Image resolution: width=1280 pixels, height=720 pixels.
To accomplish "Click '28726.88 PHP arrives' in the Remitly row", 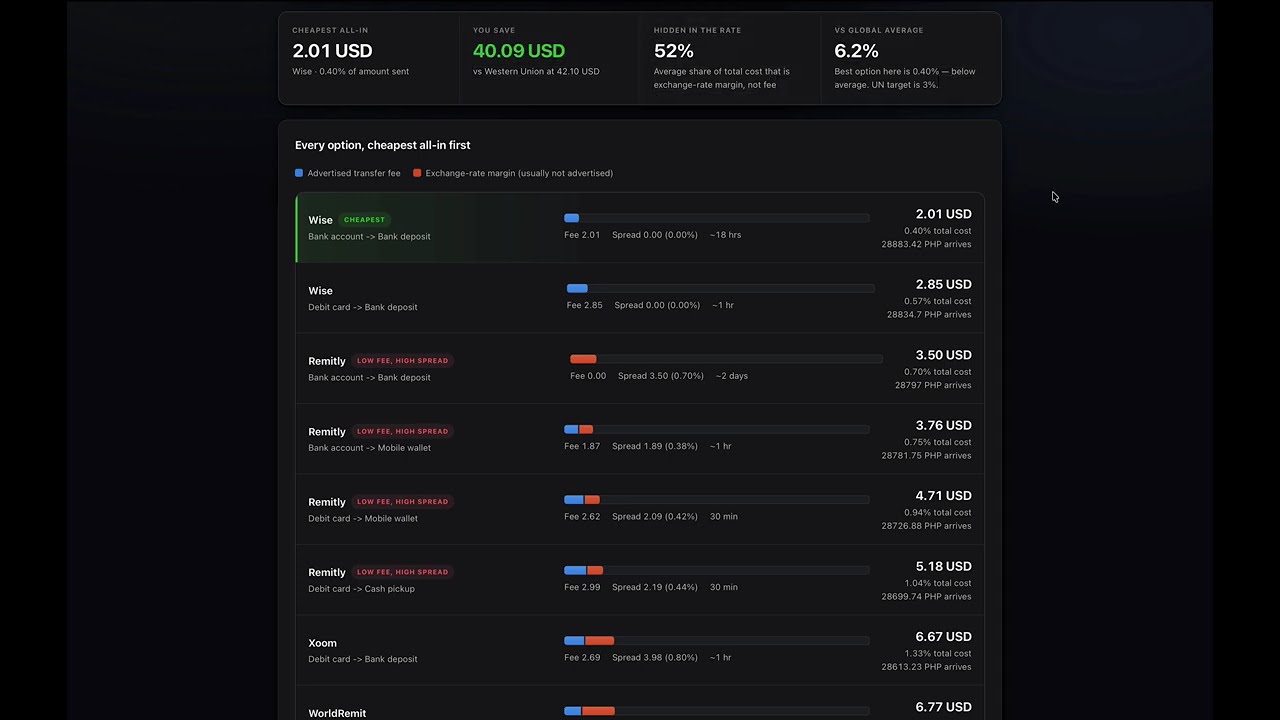I will 926,526.
